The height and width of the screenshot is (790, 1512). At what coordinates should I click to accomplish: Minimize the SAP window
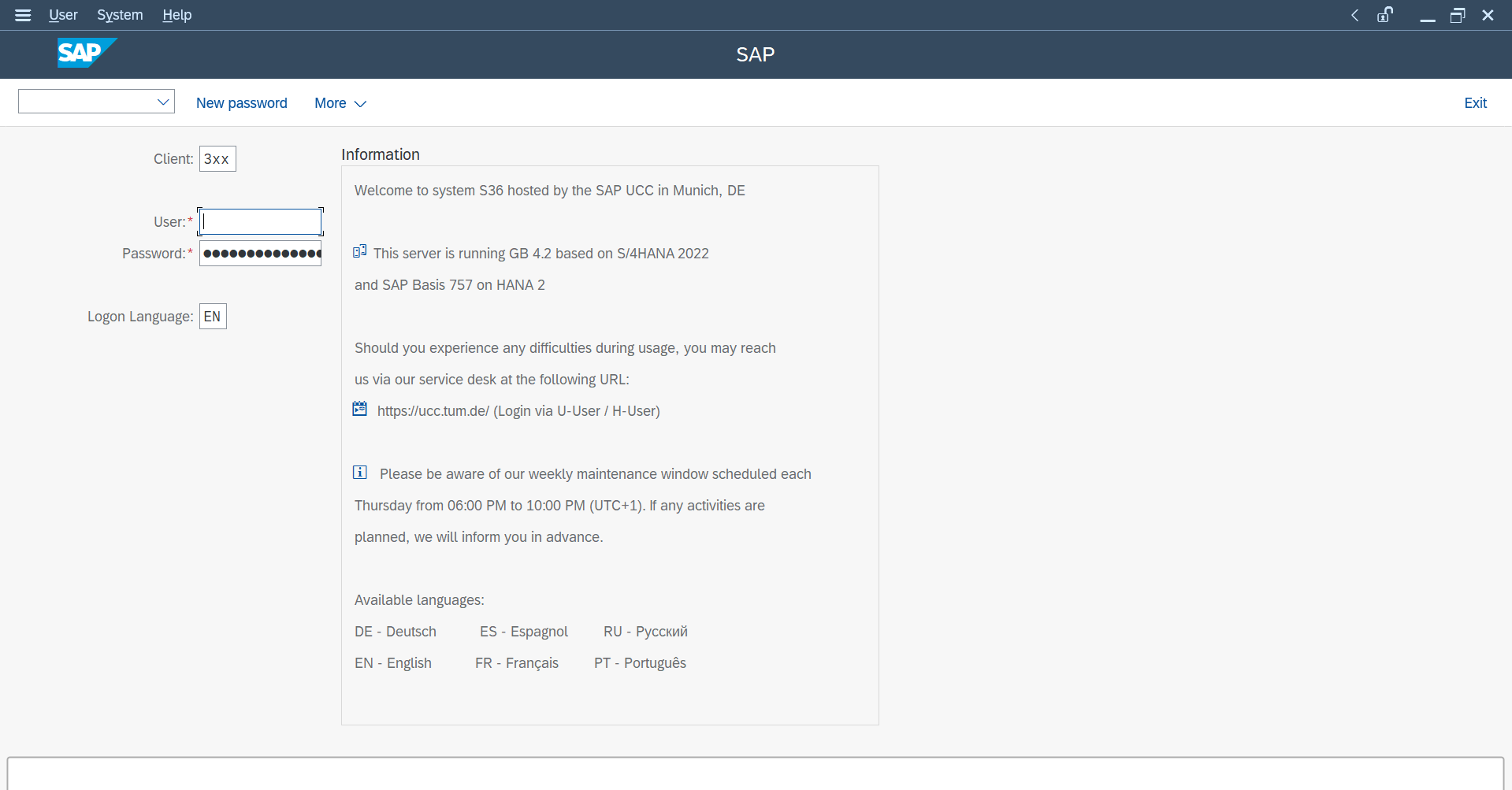[x=1427, y=15]
